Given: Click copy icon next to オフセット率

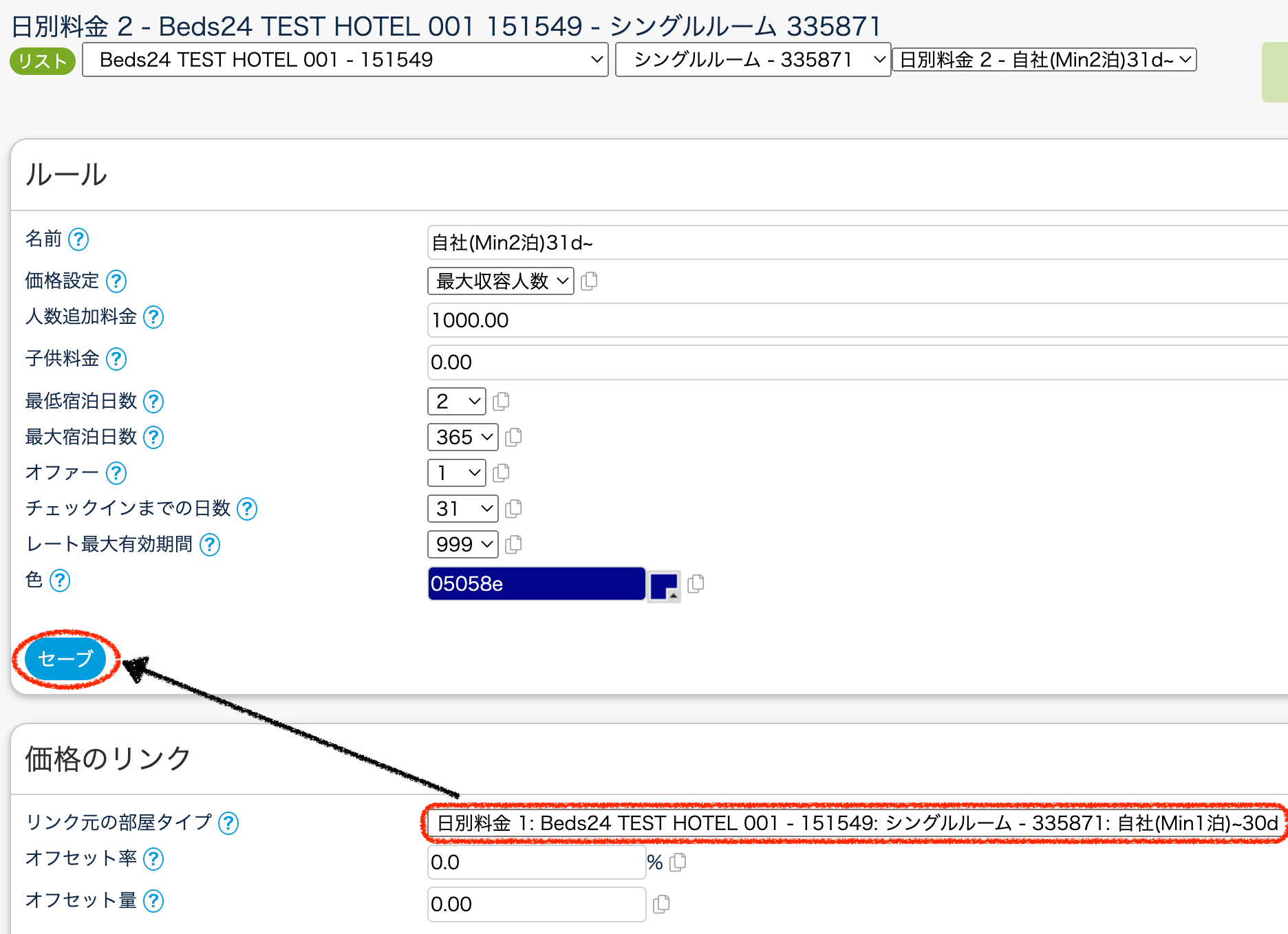Looking at the screenshot, I should pyautogui.click(x=678, y=862).
